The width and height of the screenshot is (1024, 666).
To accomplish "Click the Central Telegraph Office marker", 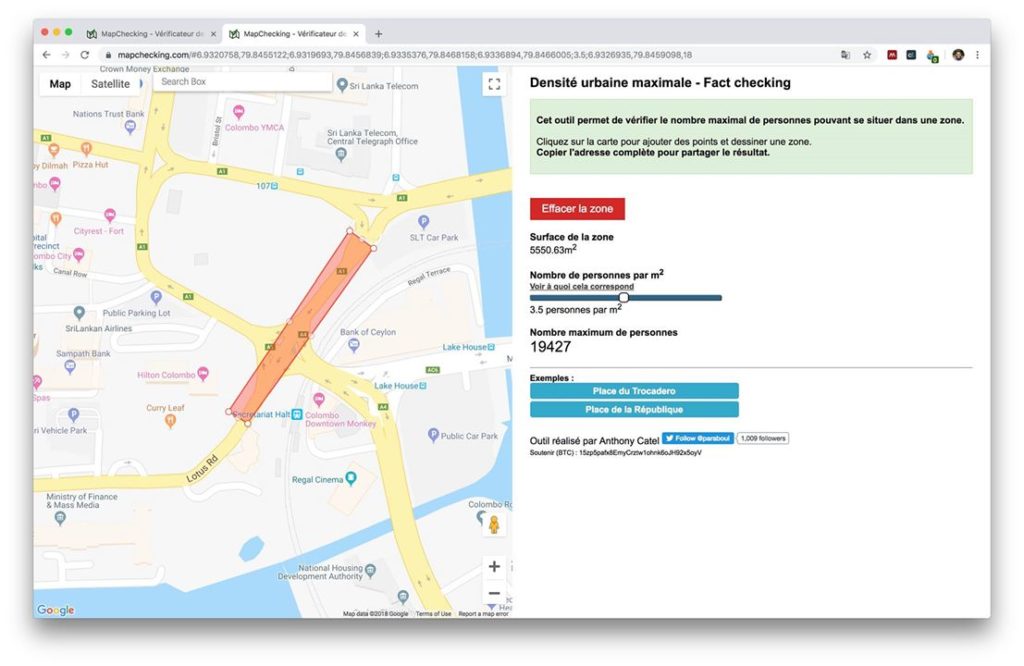I will [x=340, y=154].
